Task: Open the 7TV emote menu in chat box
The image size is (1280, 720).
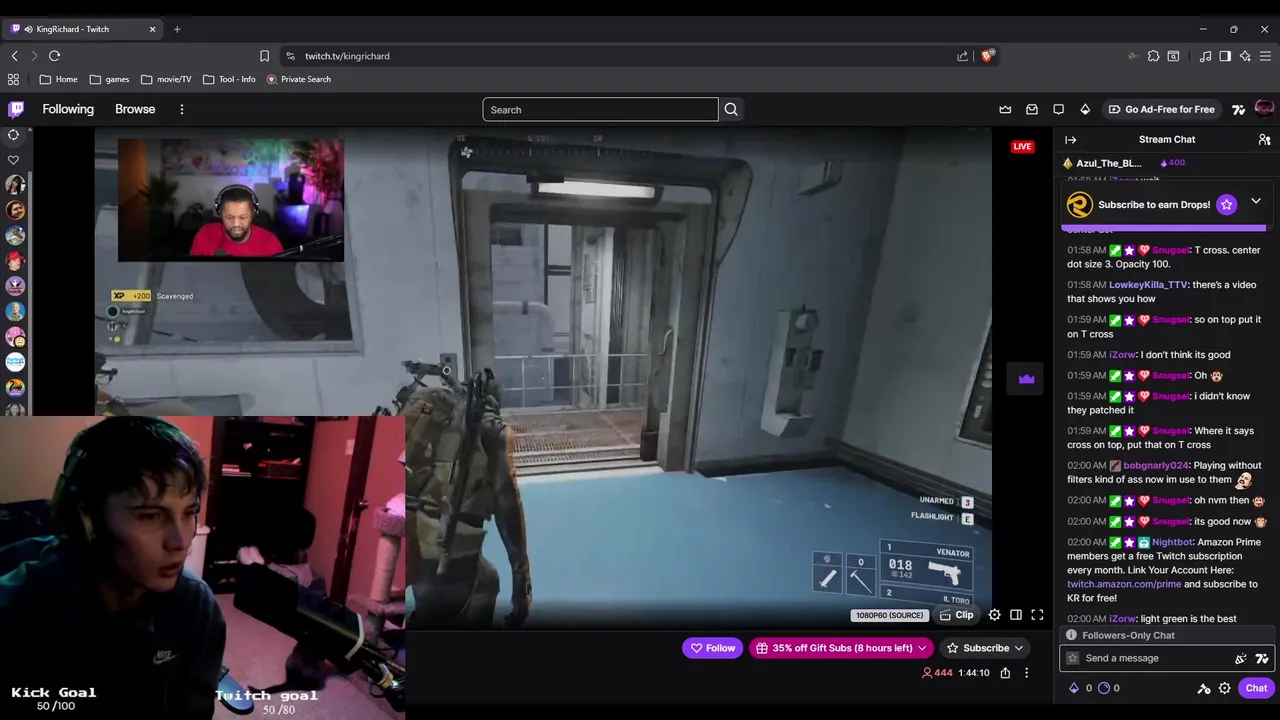Action: (1262, 658)
